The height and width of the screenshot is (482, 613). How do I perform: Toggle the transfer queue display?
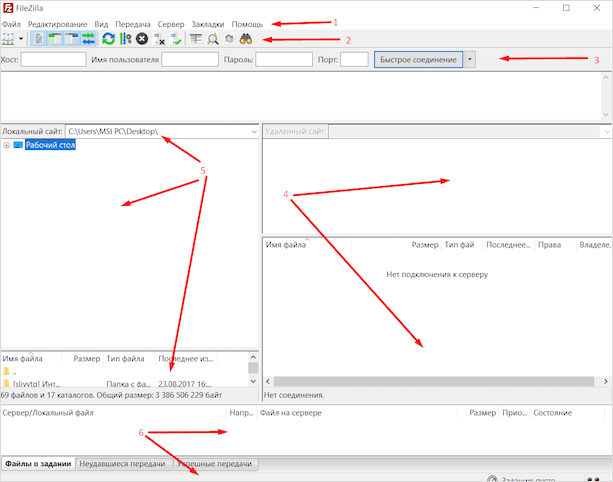[88, 39]
